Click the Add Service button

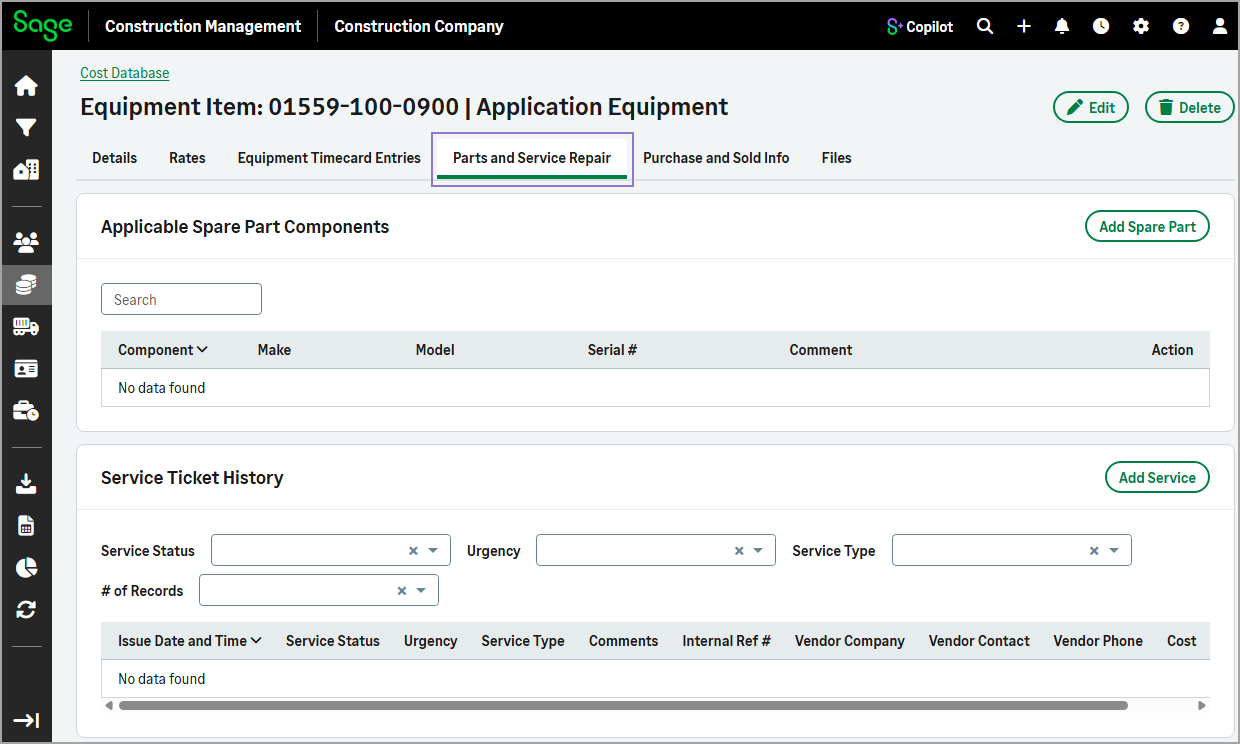tap(1157, 478)
